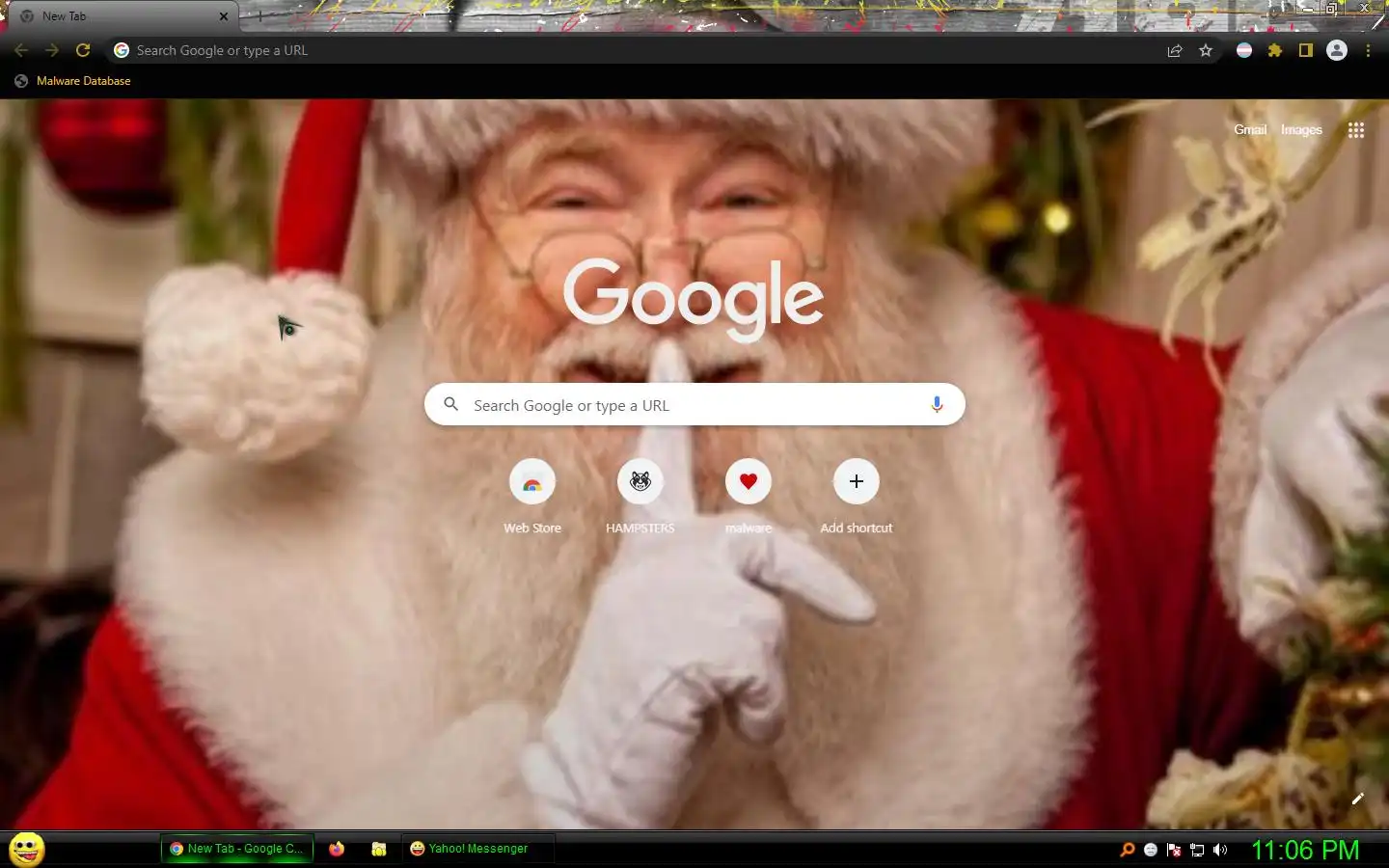Close the New Tab tab
The height and width of the screenshot is (868, 1389).
[x=224, y=16]
